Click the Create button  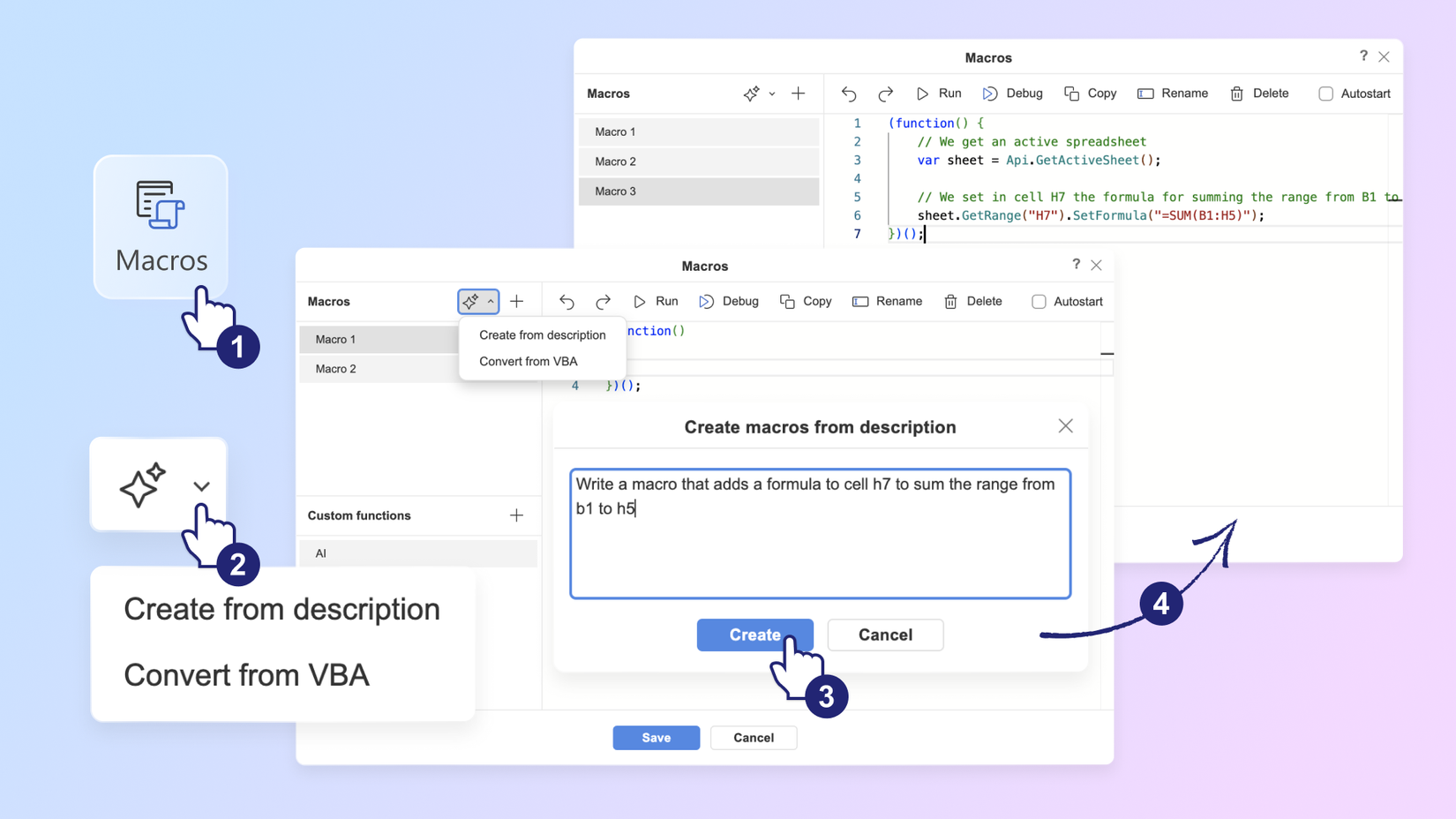click(754, 635)
